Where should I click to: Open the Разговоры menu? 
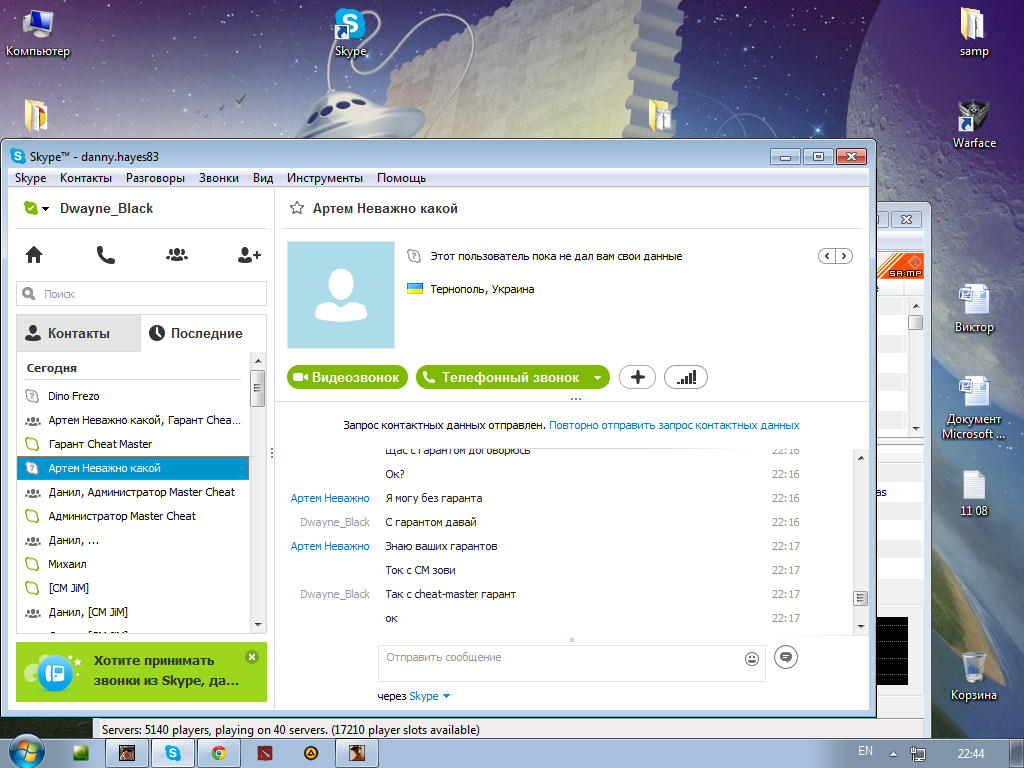click(x=155, y=178)
